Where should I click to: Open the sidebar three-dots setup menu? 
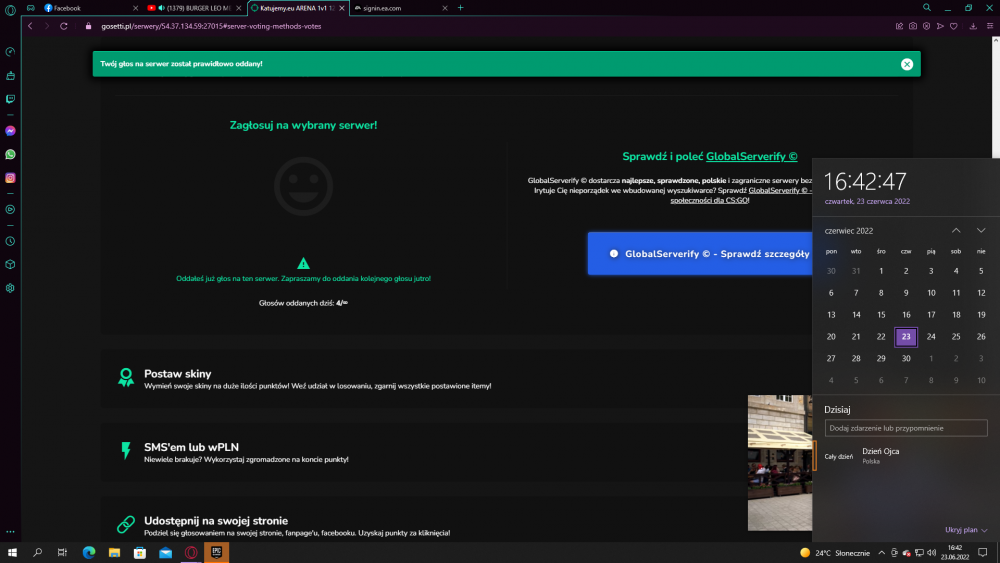(10, 532)
